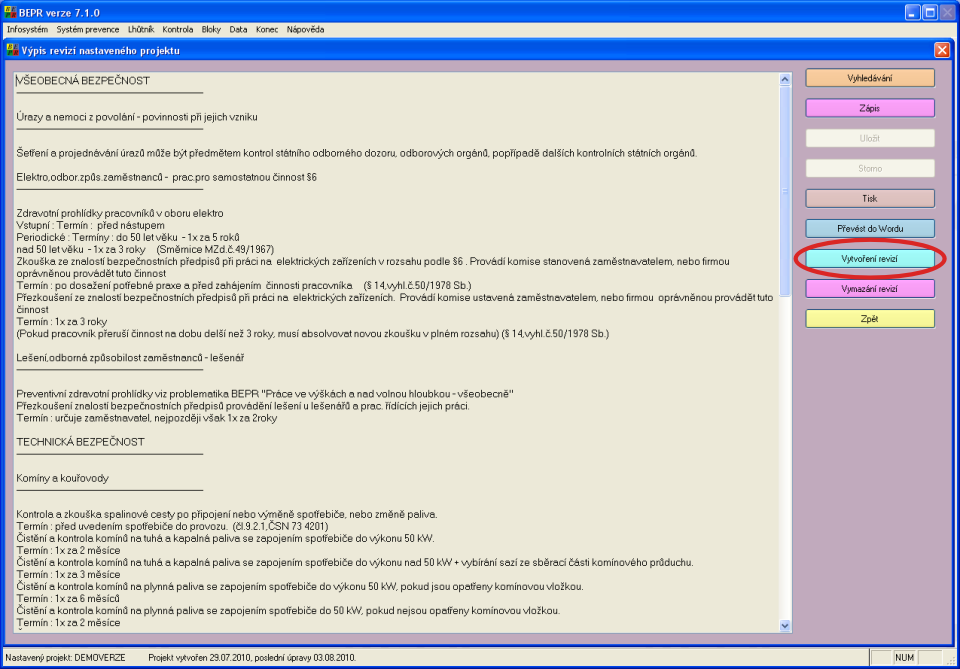
Task: Click the disabled Uložit button
Action: (870, 138)
